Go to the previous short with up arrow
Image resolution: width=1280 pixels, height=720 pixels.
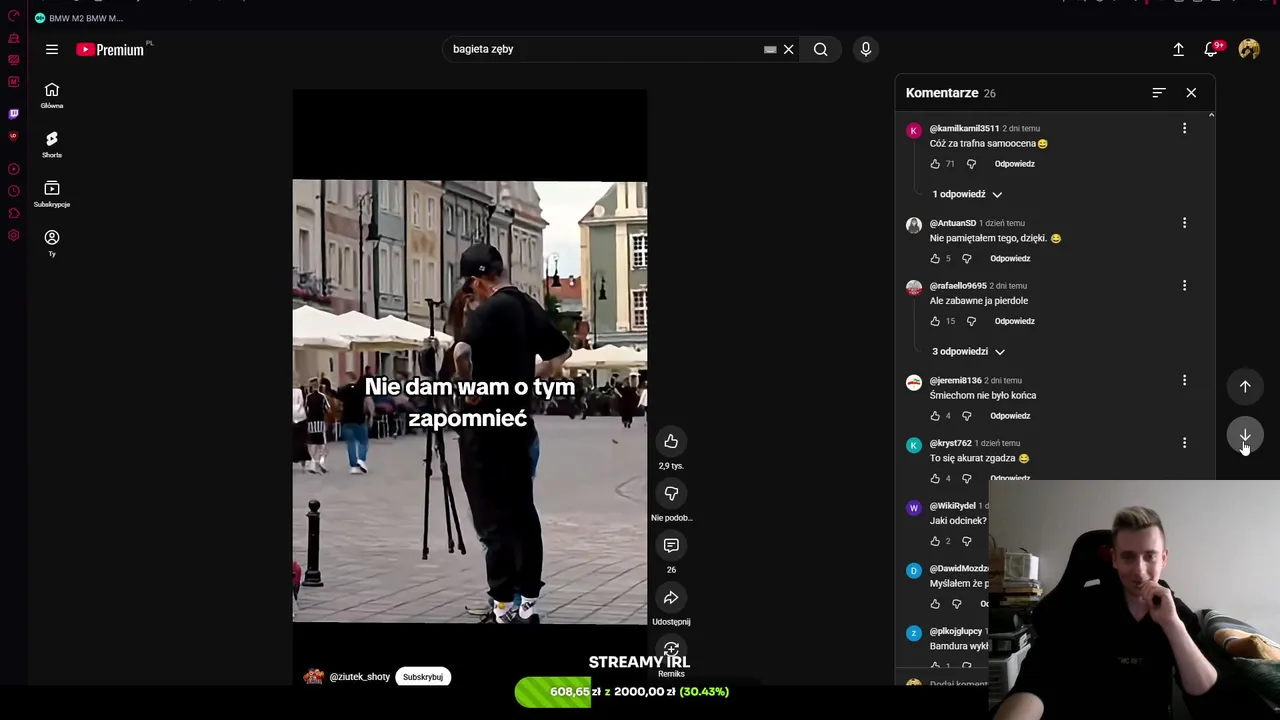1245,386
